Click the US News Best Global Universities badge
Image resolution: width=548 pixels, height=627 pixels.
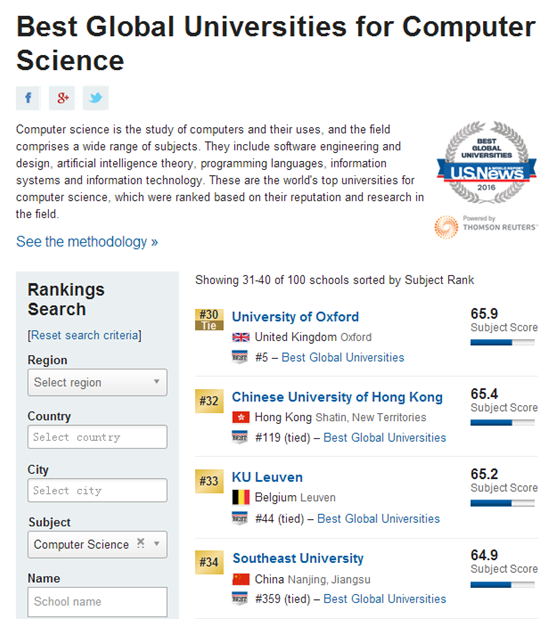486,163
